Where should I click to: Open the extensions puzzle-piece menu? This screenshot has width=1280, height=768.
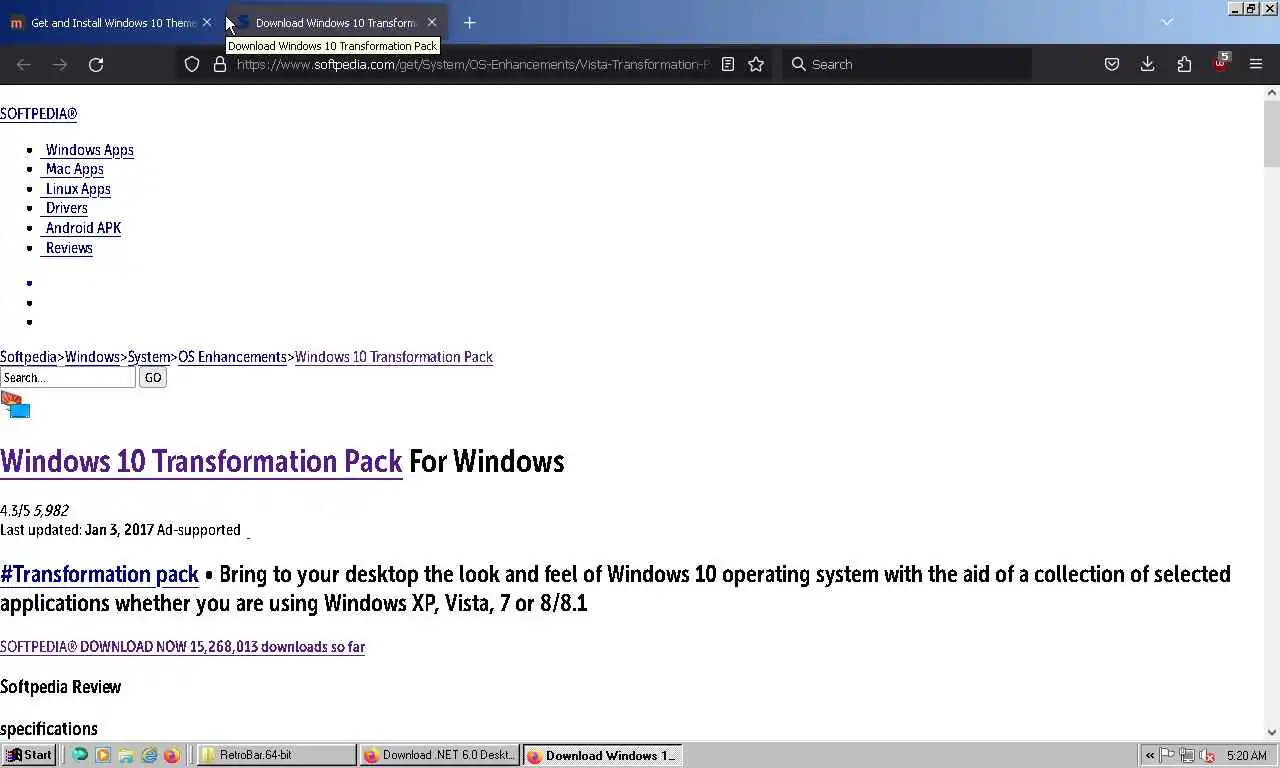[1184, 64]
